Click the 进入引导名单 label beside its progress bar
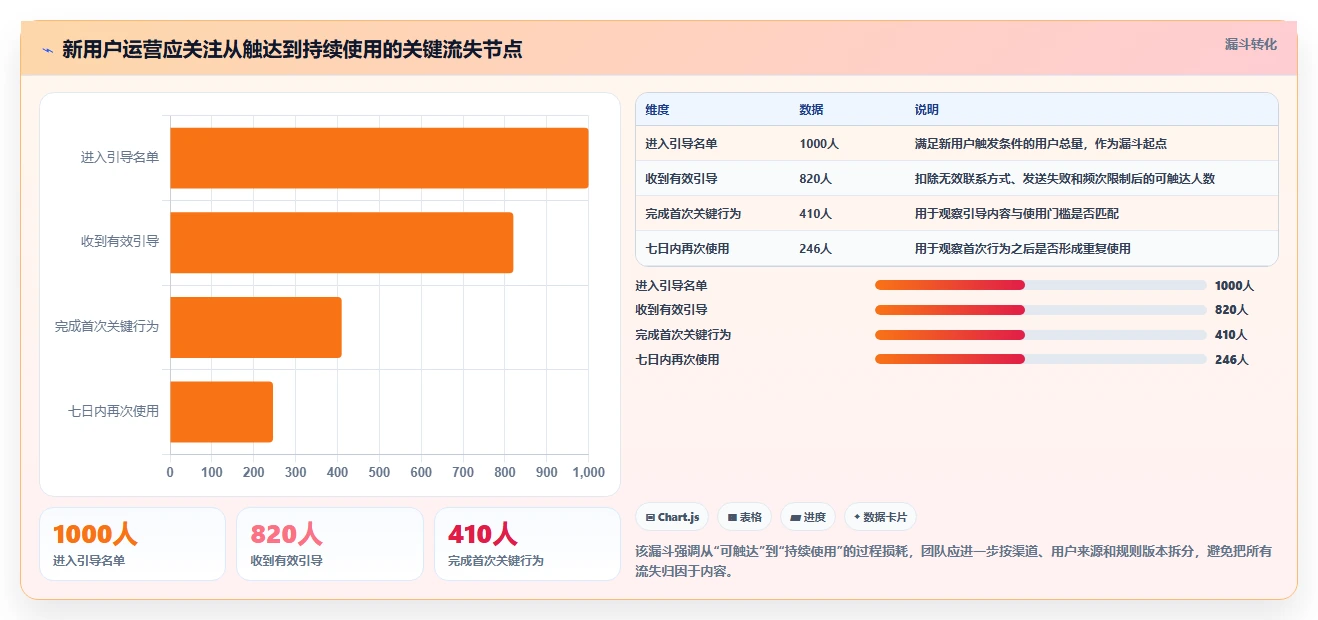 671,286
